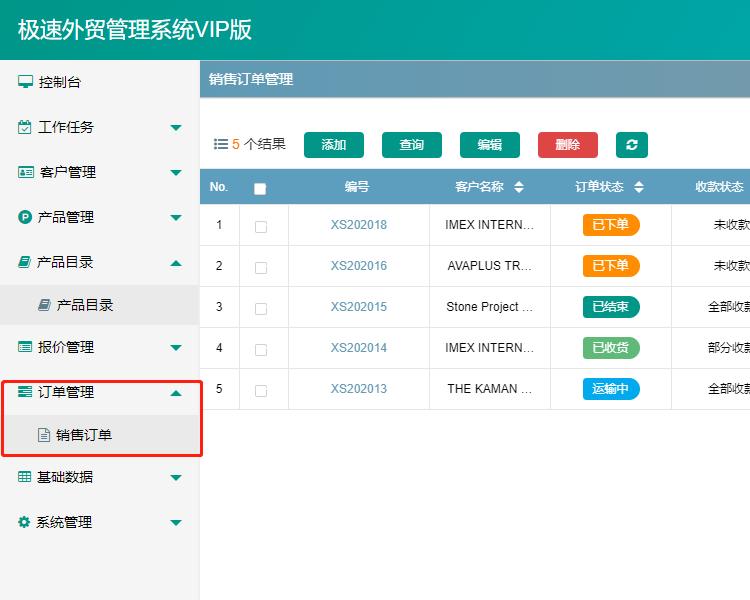Open the 系统管理 menu label
This screenshot has height=600, width=750.
[64, 522]
